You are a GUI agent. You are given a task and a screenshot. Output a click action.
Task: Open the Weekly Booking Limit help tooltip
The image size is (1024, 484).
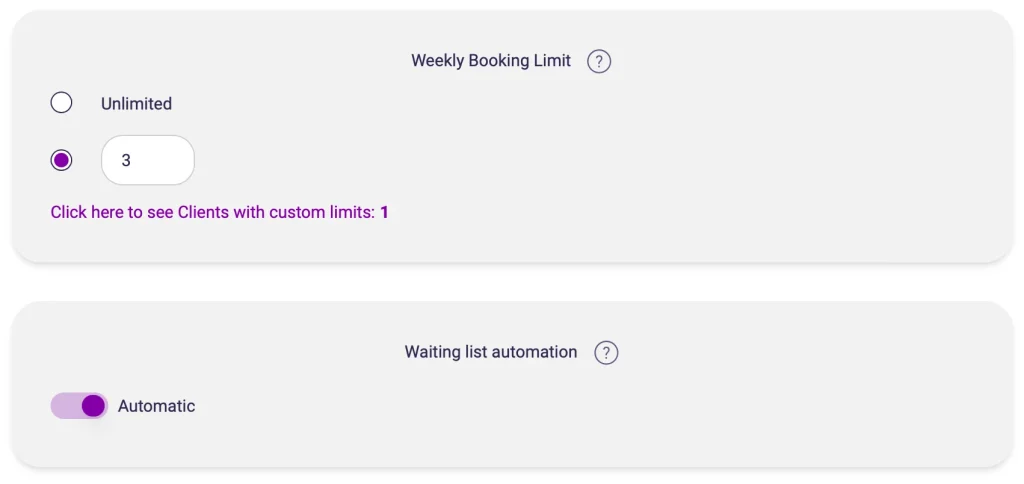[599, 62]
